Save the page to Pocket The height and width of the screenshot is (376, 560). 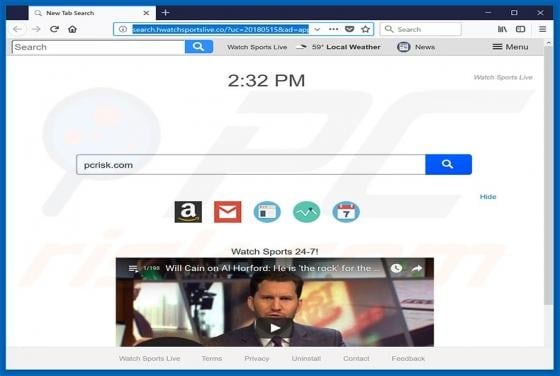(x=350, y=29)
